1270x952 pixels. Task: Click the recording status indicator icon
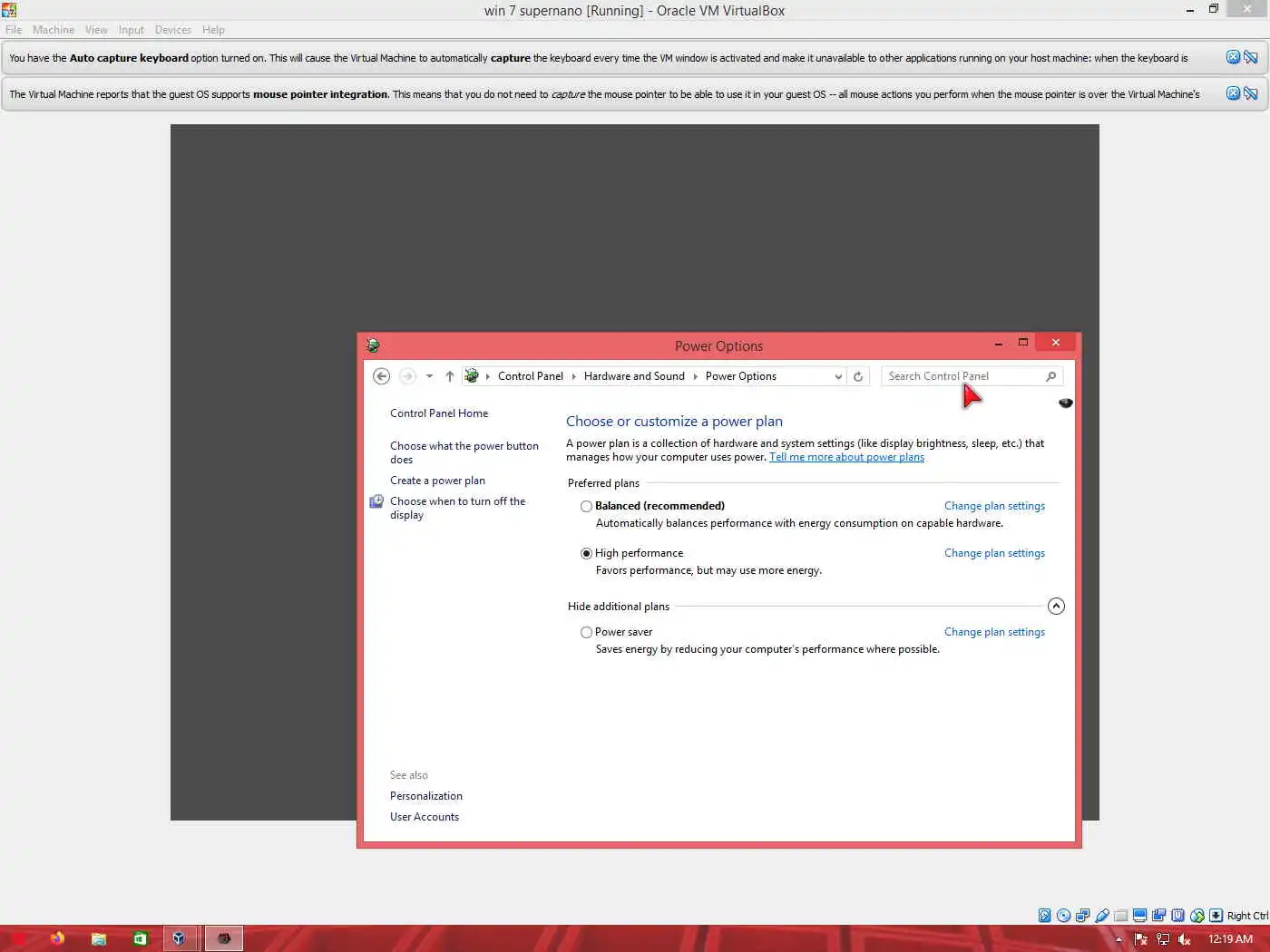[x=1158, y=916]
